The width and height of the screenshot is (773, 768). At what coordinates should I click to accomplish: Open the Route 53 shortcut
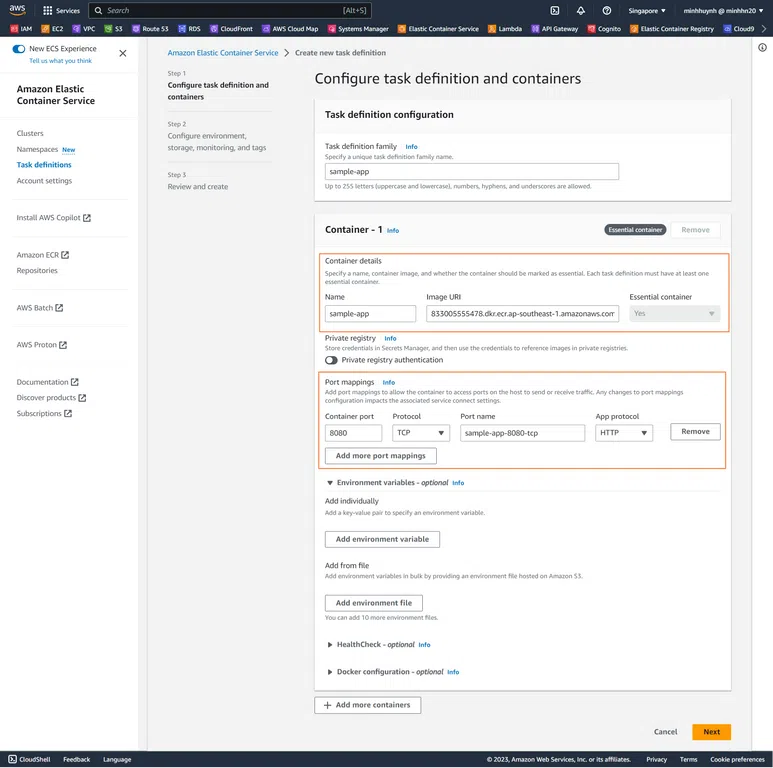click(x=150, y=29)
